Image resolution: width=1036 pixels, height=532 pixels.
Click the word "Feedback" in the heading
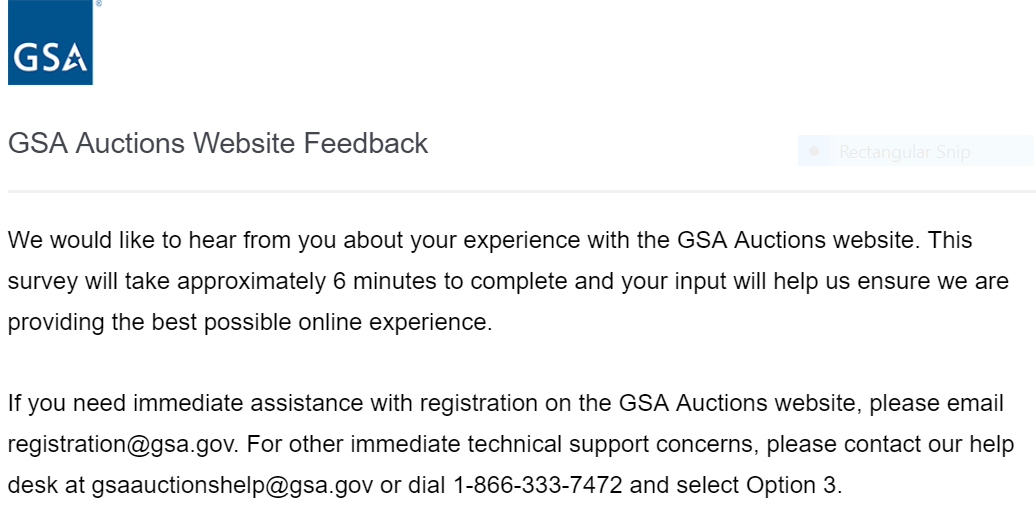pos(366,143)
